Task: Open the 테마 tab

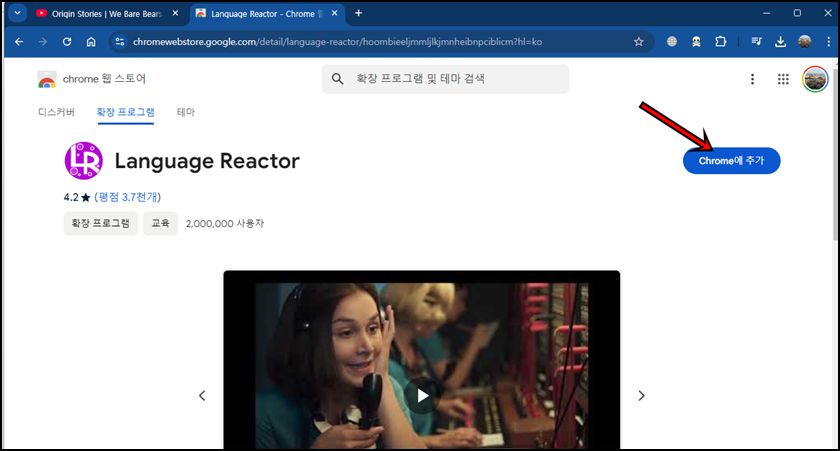Action: 185,112
